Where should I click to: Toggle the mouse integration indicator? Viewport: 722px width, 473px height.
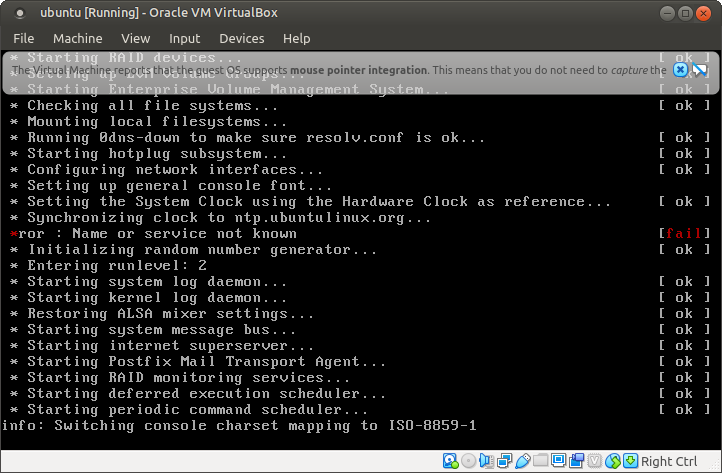pyautogui.click(x=613, y=461)
